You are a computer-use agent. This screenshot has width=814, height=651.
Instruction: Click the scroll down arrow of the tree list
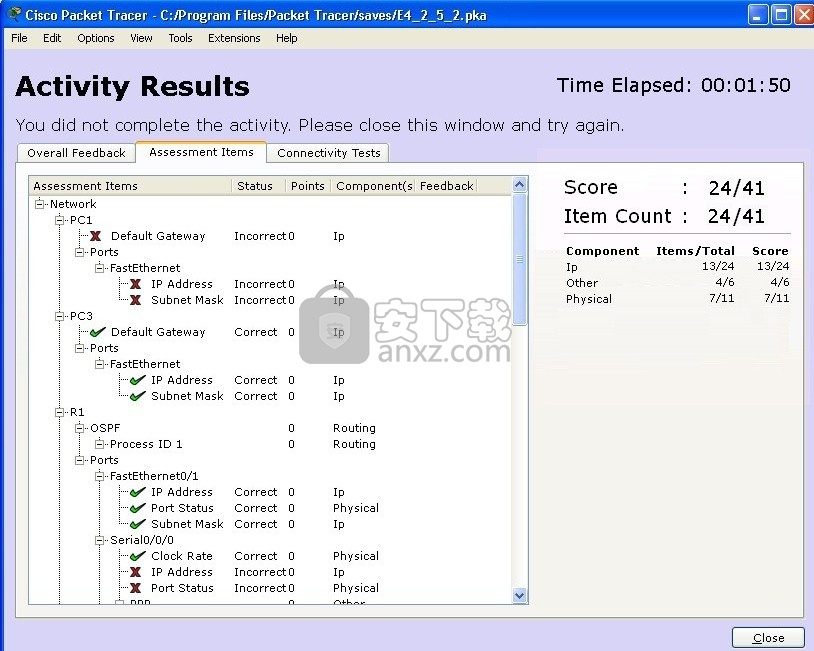[x=520, y=595]
